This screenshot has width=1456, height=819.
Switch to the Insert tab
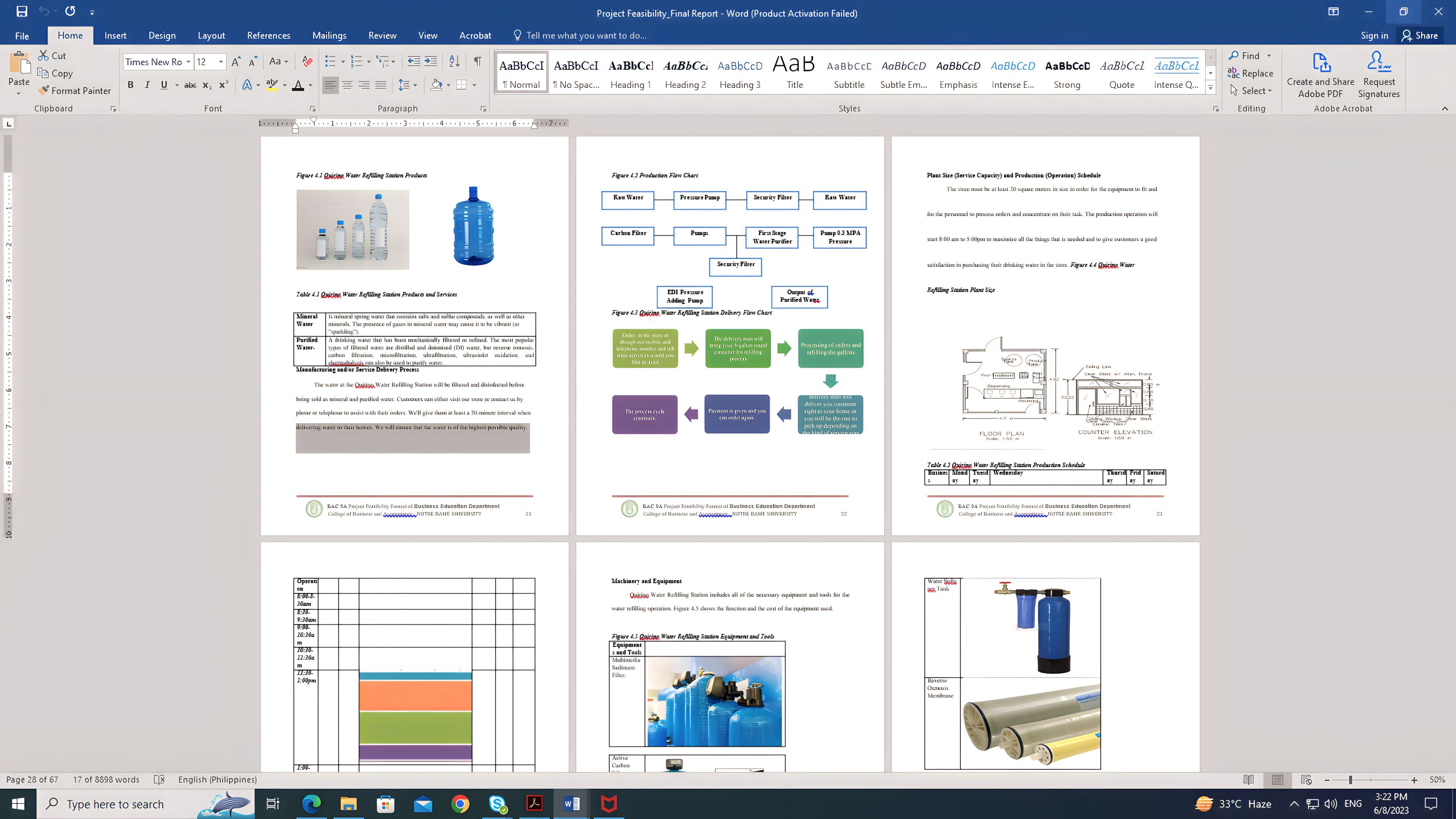coord(115,35)
